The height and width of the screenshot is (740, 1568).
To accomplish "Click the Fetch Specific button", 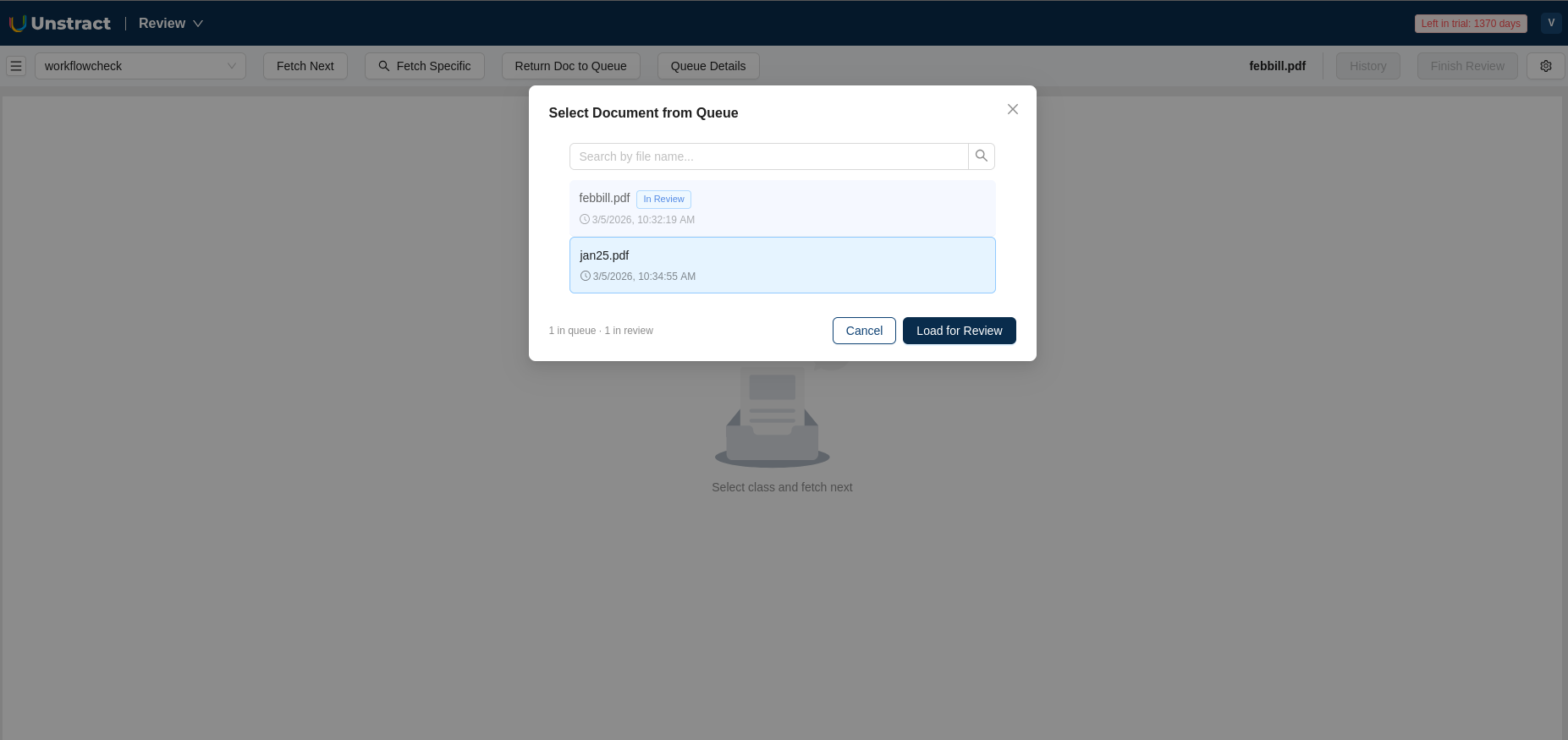I will click(x=425, y=66).
